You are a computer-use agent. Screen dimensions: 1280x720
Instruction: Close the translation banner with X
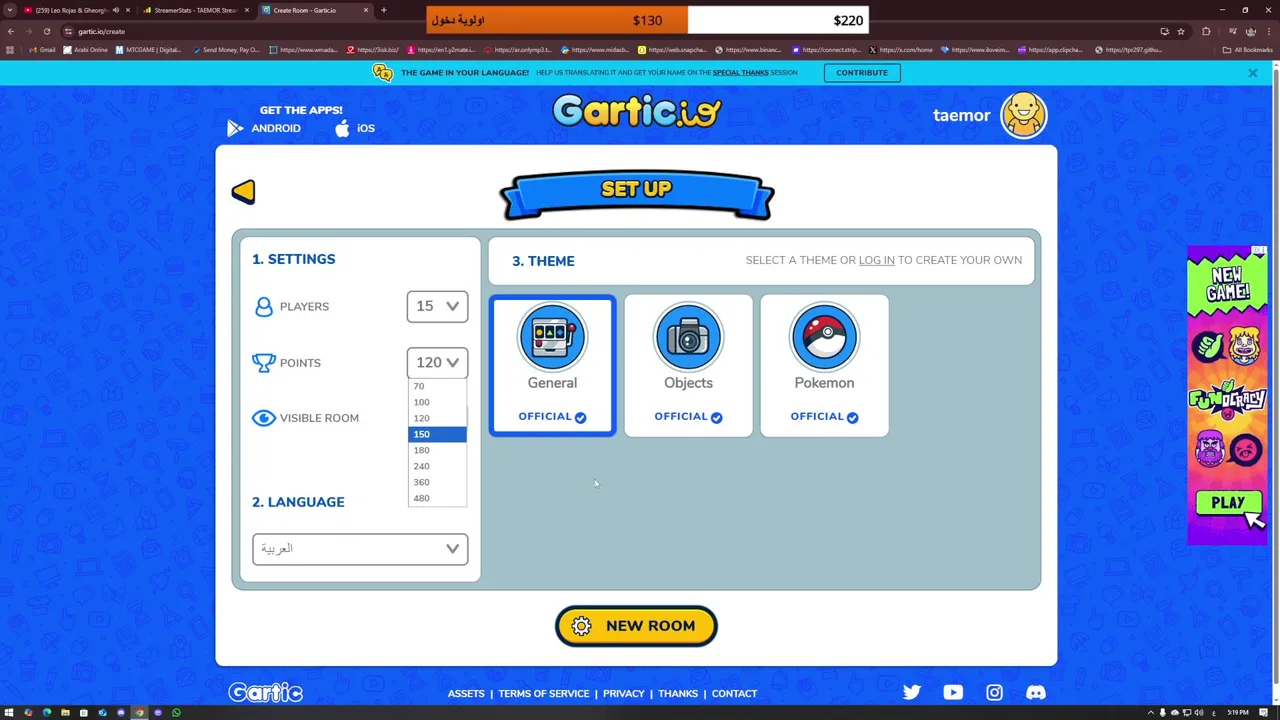pos(1252,73)
